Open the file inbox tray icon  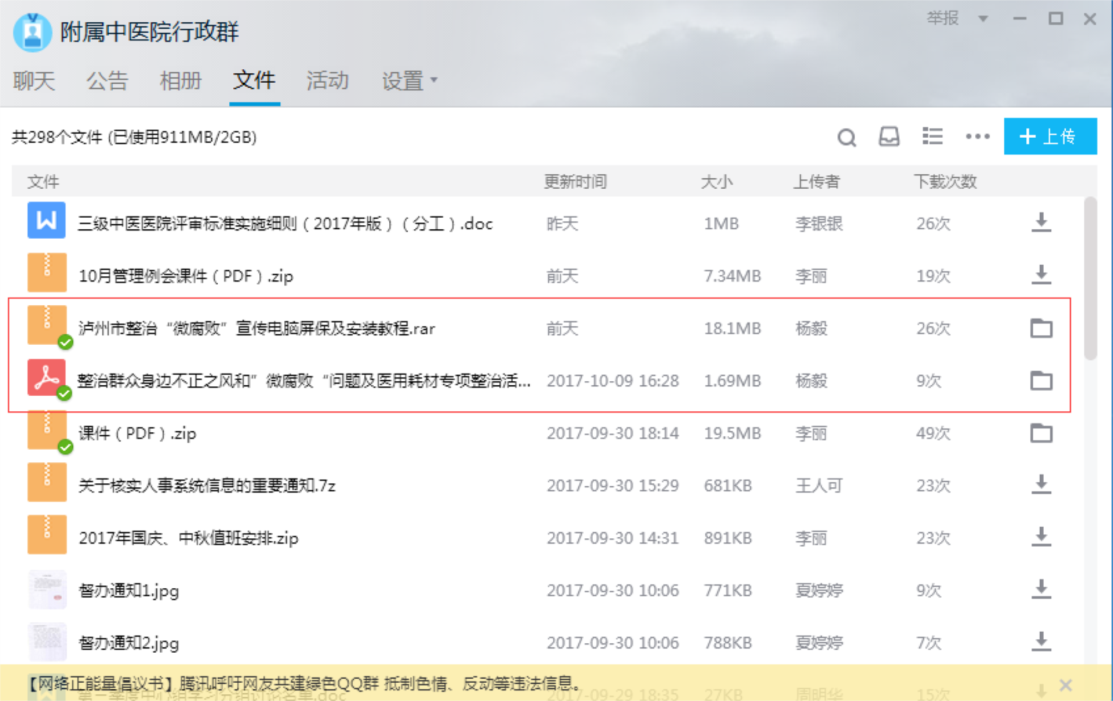tap(889, 137)
